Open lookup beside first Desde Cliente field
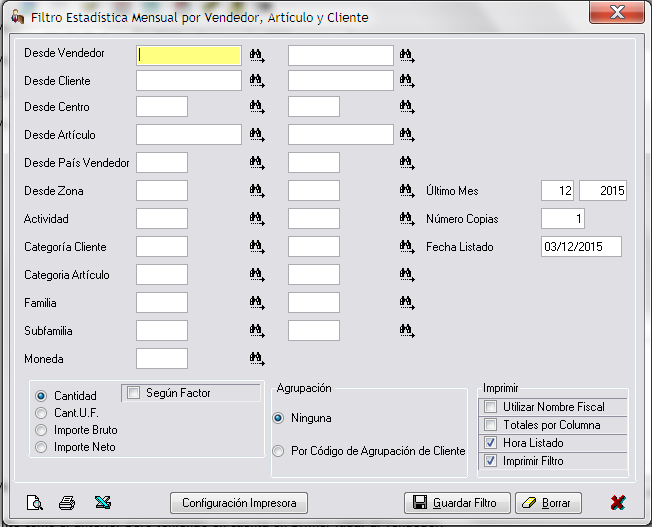Image resolution: width=652 pixels, height=527 pixels. point(257,81)
